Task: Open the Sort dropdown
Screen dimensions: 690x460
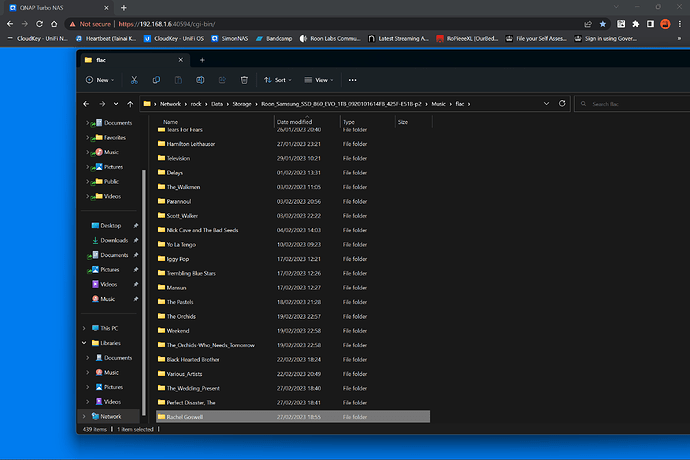Action: [279, 79]
